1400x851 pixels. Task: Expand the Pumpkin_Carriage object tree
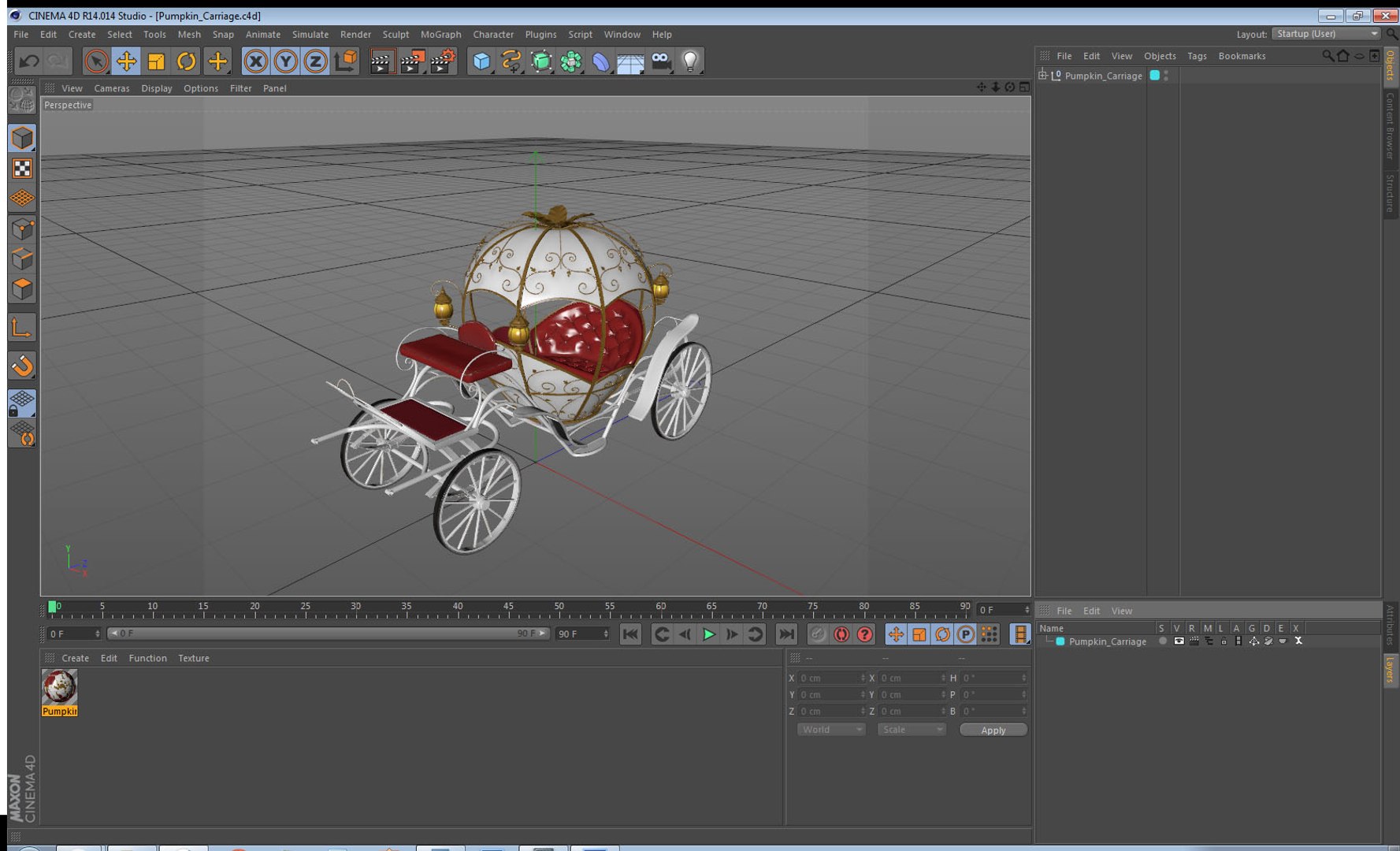pyautogui.click(x=1042, y=76)
